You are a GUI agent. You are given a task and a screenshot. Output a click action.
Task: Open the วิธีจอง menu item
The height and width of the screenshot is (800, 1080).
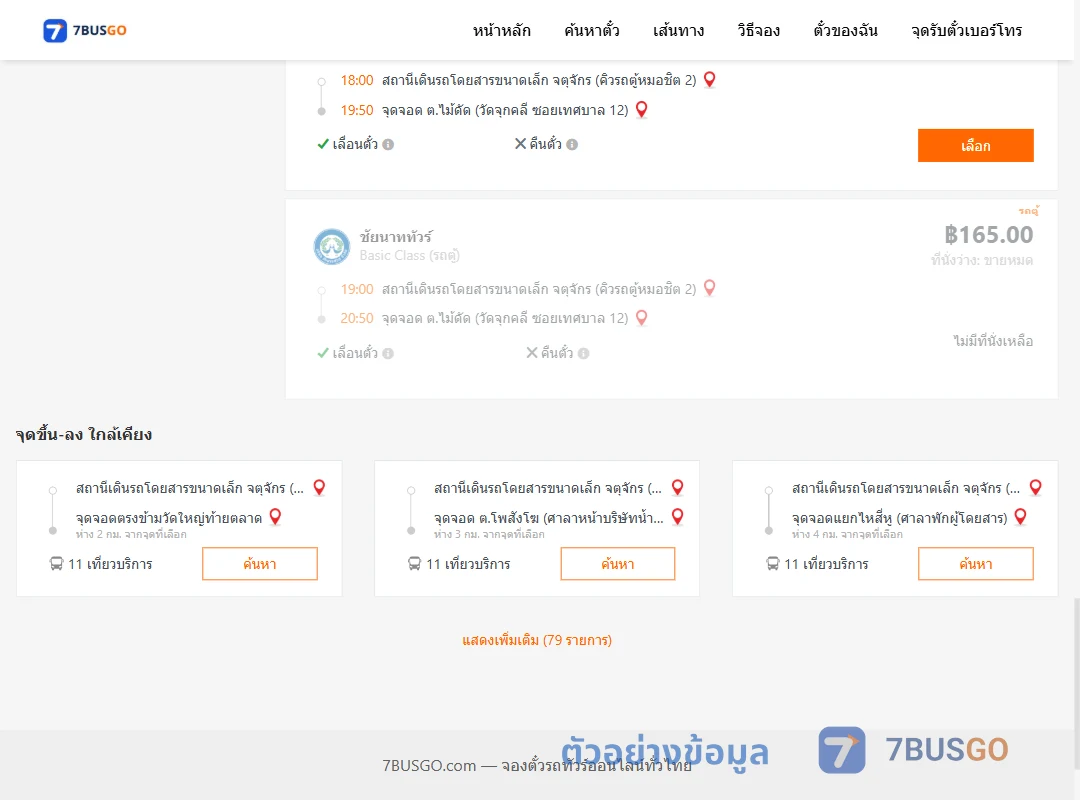click(x=758, y=30)
